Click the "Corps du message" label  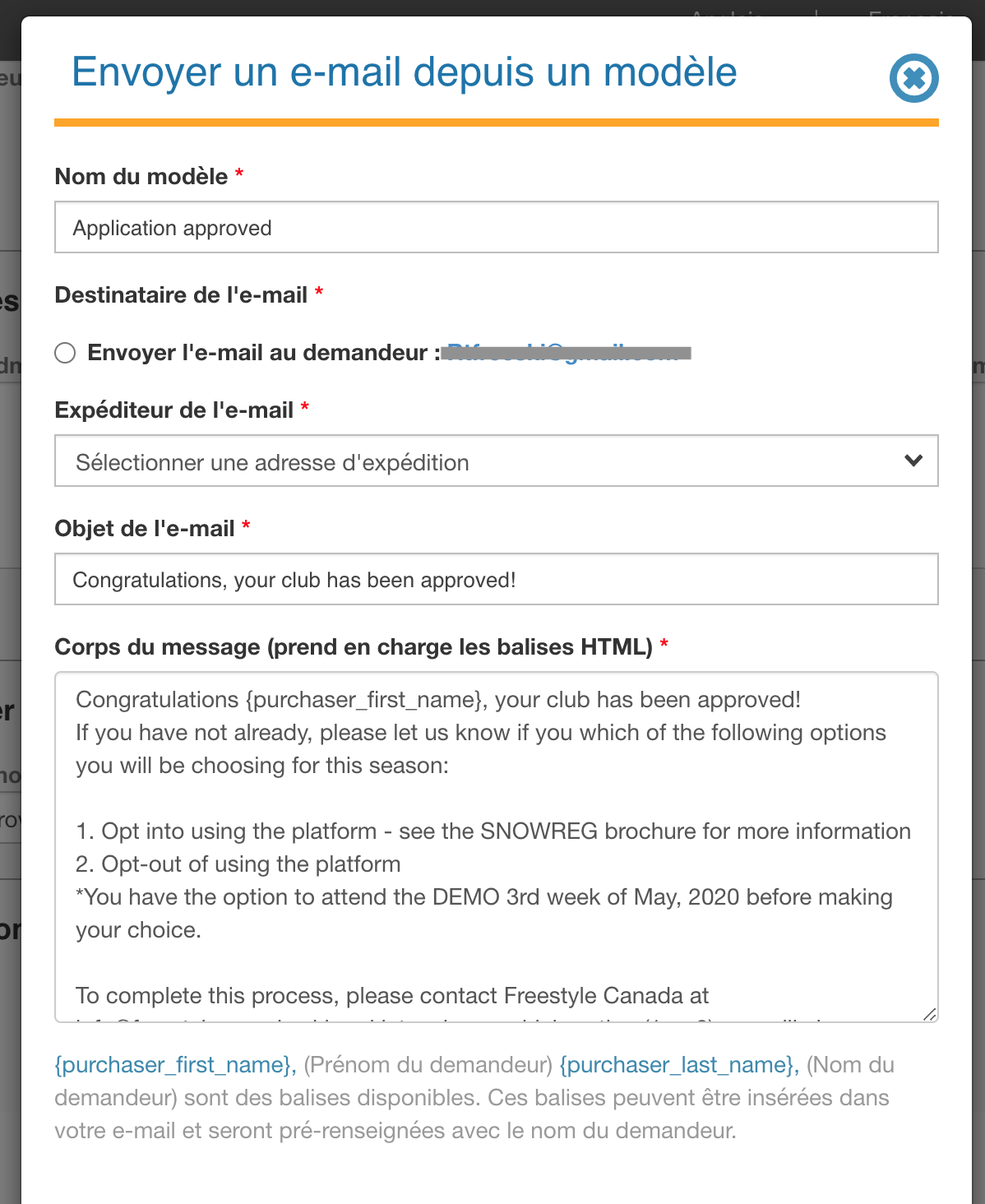coord(354,646)
